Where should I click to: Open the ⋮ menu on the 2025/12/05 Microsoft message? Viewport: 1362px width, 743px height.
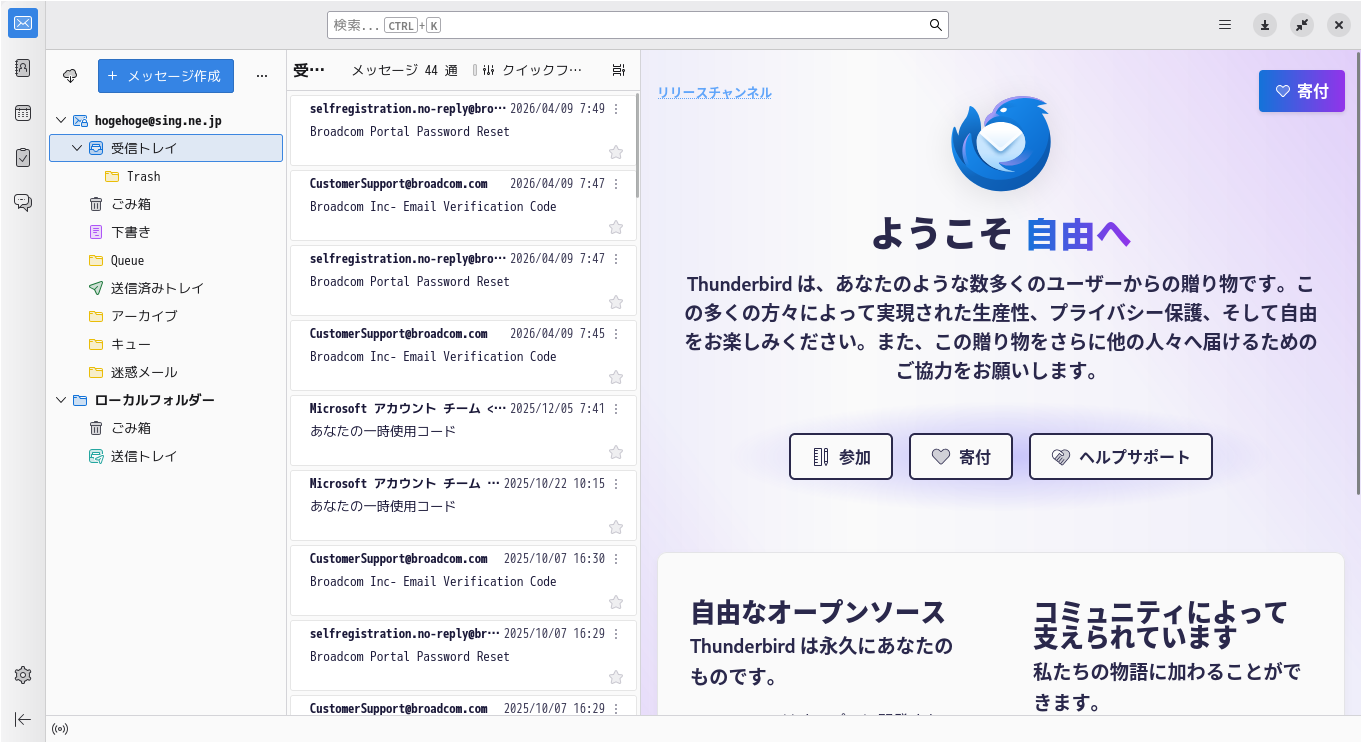pyautogui.click(x=616, y=409)
